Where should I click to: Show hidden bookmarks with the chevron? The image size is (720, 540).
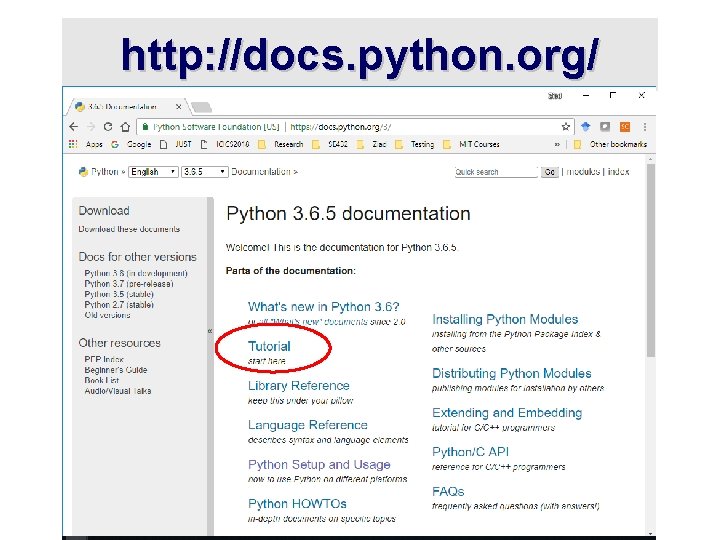click(x=557, y=144)
